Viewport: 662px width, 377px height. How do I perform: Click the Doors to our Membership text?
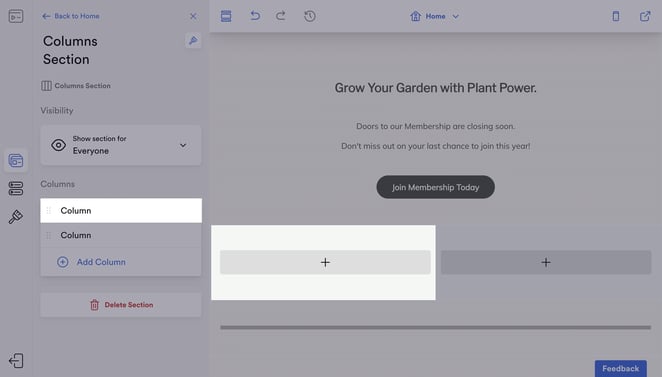click(x=435, y=126)
